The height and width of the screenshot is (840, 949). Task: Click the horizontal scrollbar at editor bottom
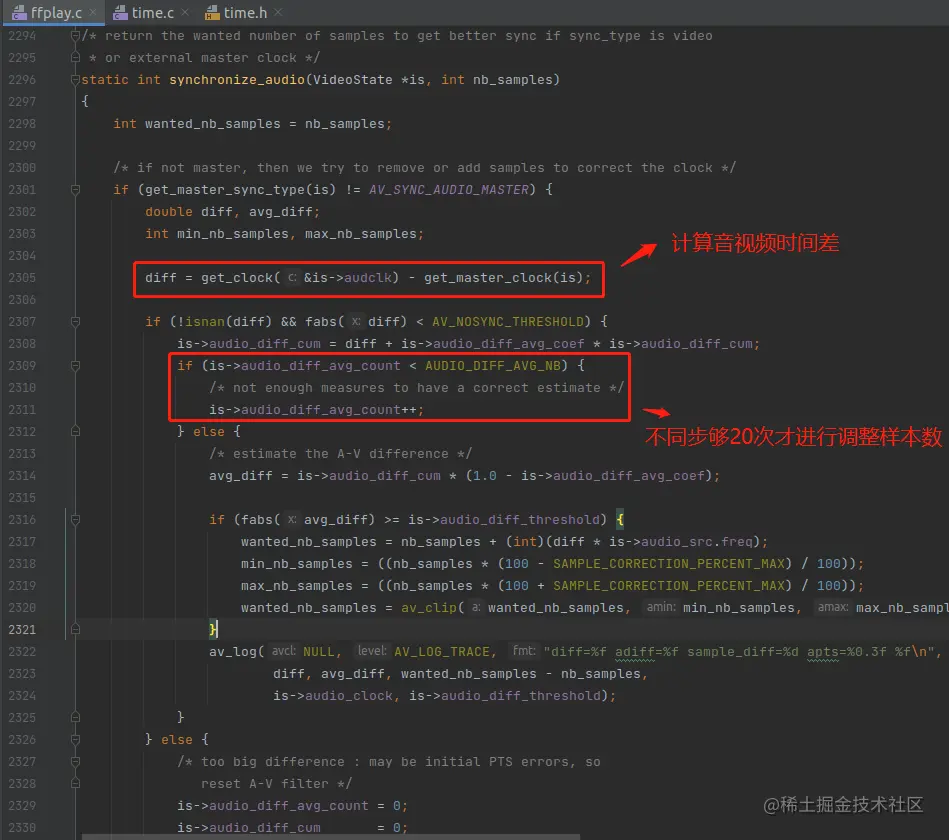[x=330, y=837]
